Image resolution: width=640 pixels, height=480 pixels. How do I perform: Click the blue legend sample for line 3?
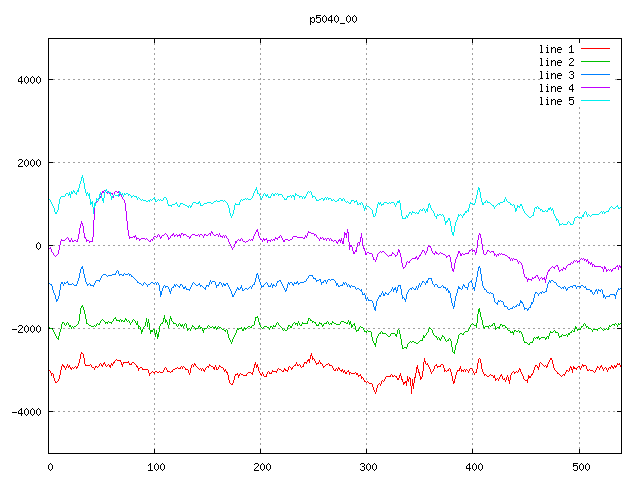pos(595,75)
